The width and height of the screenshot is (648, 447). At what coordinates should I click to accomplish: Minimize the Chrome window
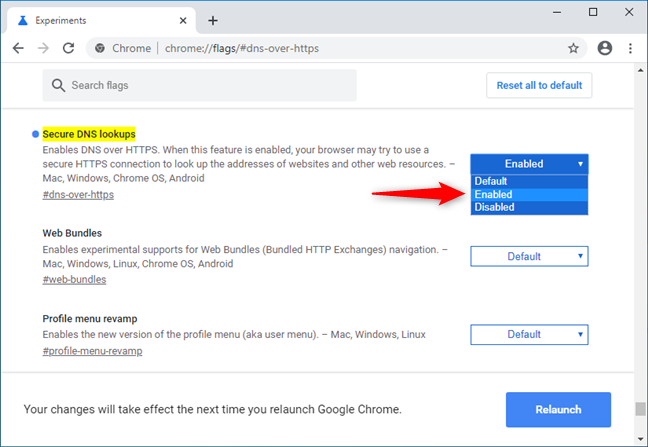coord(557,12)
